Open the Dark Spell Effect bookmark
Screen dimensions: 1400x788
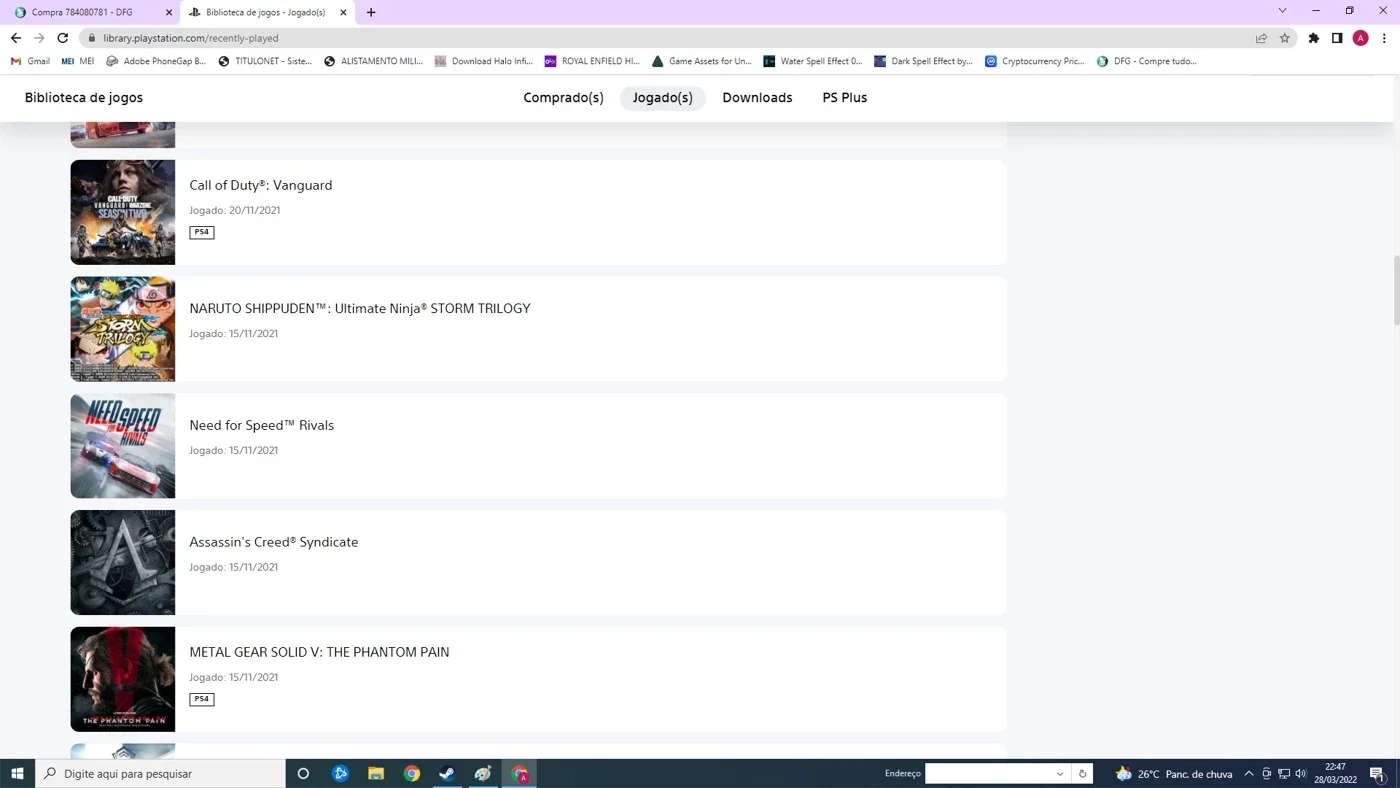[x=923, y=61]
